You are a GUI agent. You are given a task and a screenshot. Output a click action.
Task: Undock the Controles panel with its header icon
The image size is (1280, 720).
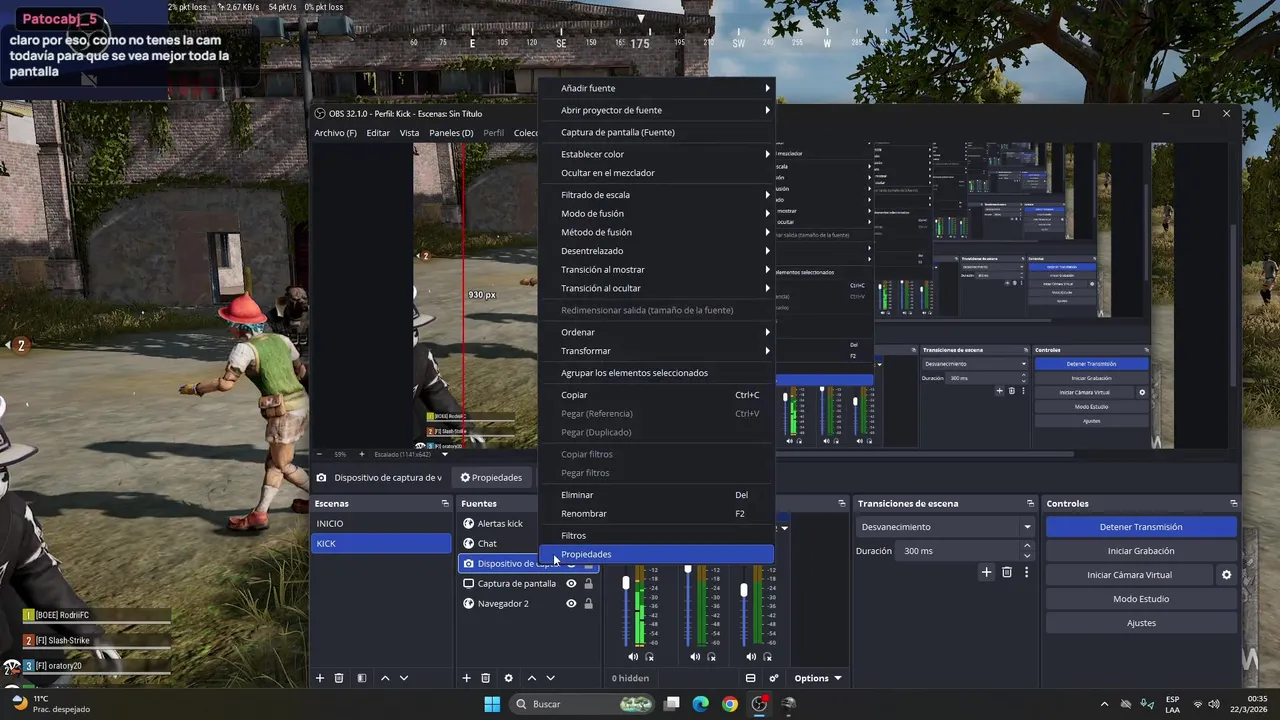point(1233,503)
